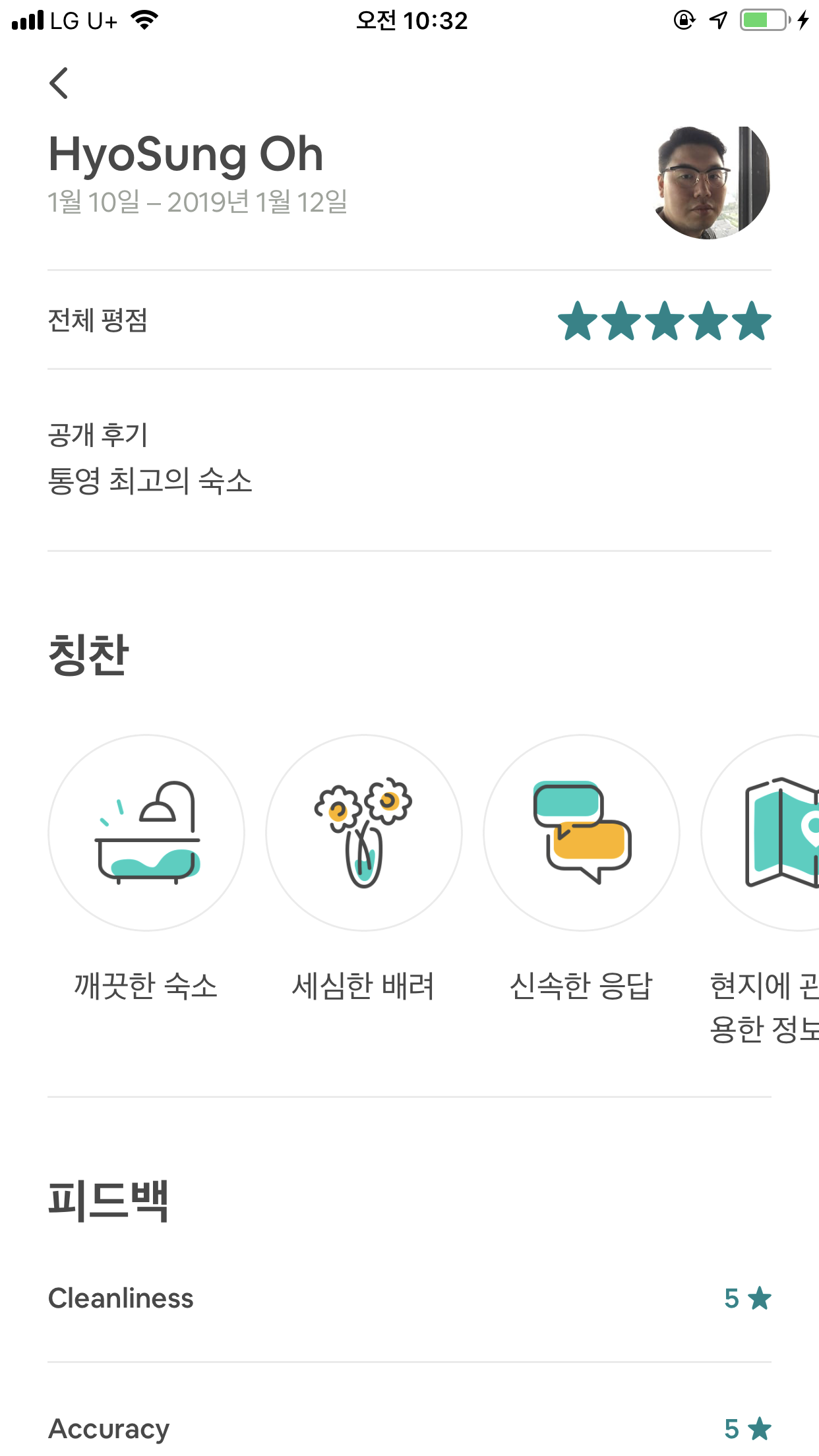819x1456 pixels.
Task: Tap the stay dates below guest name
Action: [x=197, y=202]
